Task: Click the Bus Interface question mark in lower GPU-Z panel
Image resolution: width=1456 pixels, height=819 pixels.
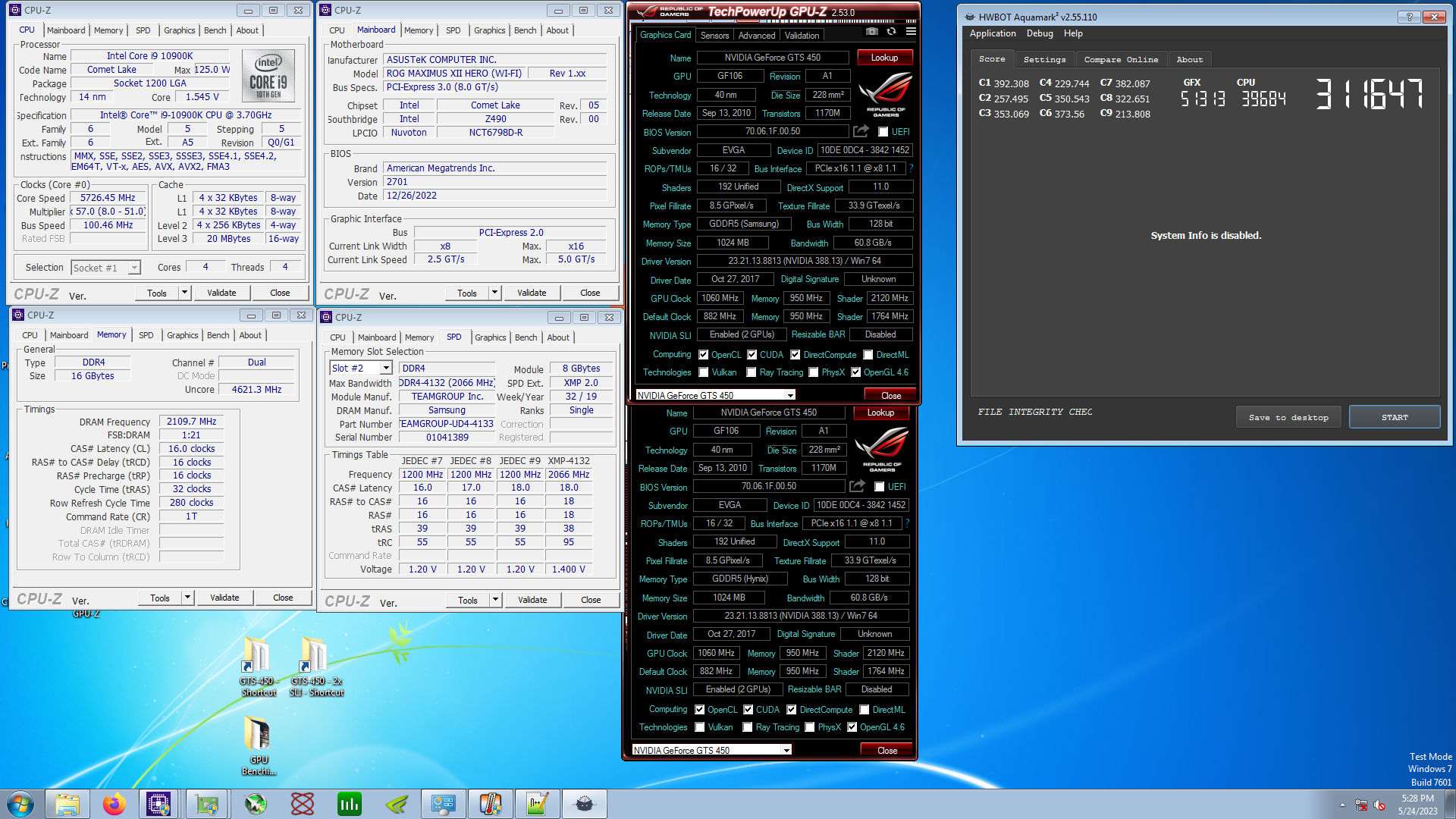Action: [907, 523]
